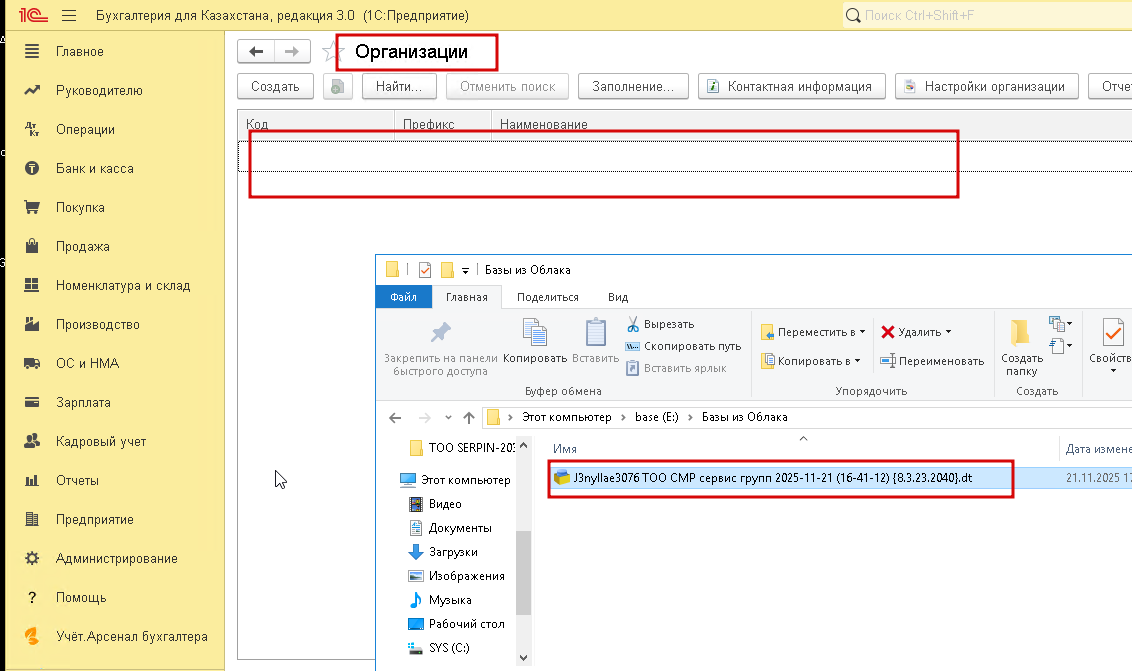
Task: Click Закрепить на панели быстрого доступа
Action: coord(440,349)
